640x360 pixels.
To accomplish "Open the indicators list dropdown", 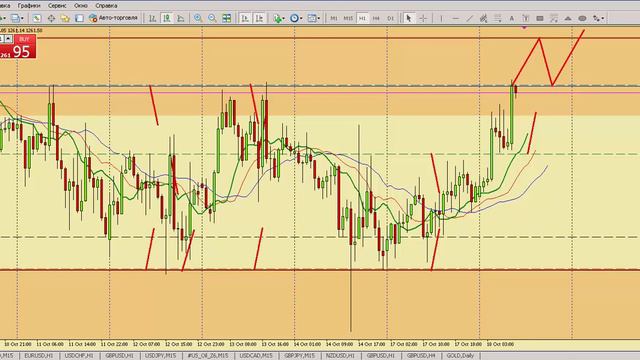I will point(279,18).
